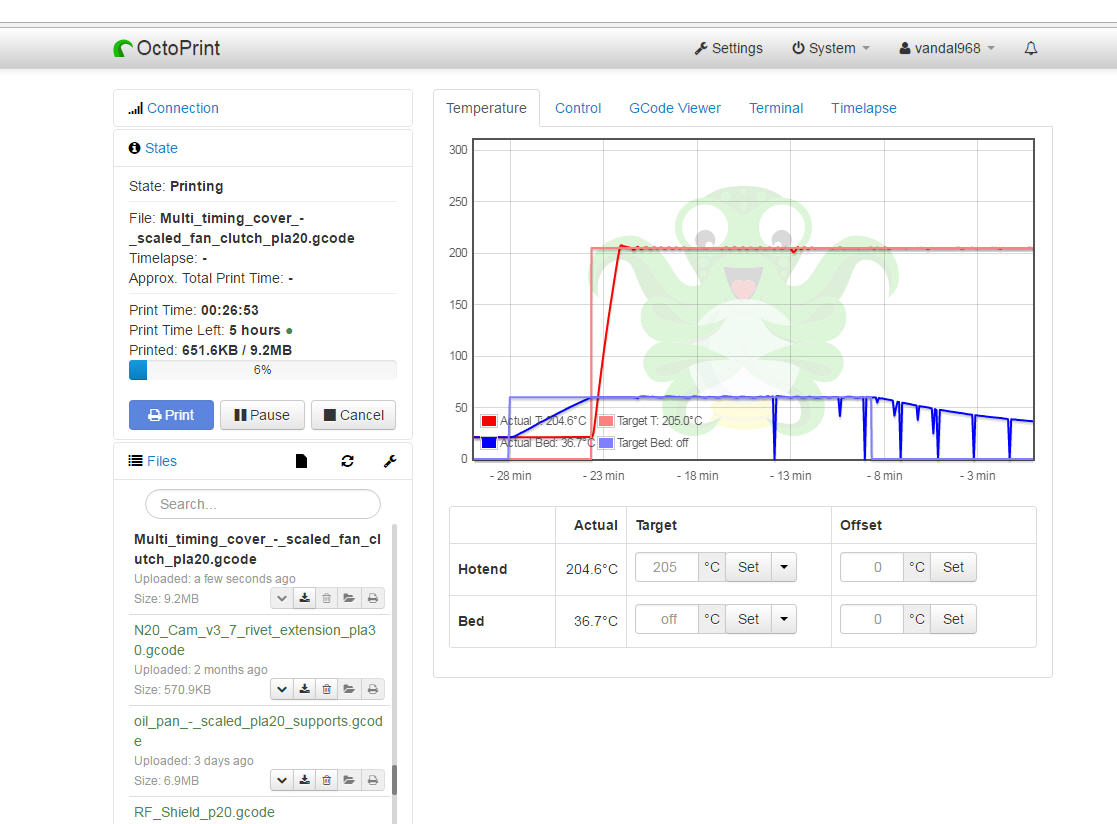
Task: Click the Actual T red legend swatch
Action: [489, 421]
